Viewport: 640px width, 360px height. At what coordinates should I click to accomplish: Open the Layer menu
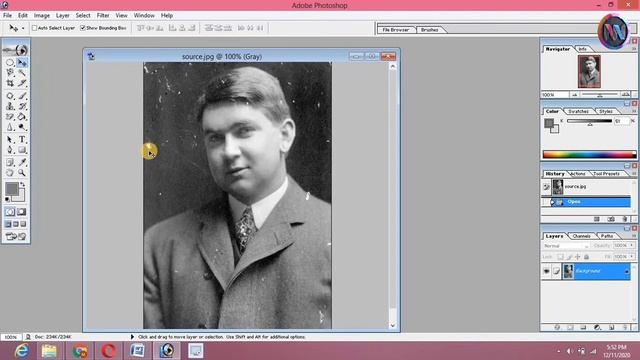point(62,16)
